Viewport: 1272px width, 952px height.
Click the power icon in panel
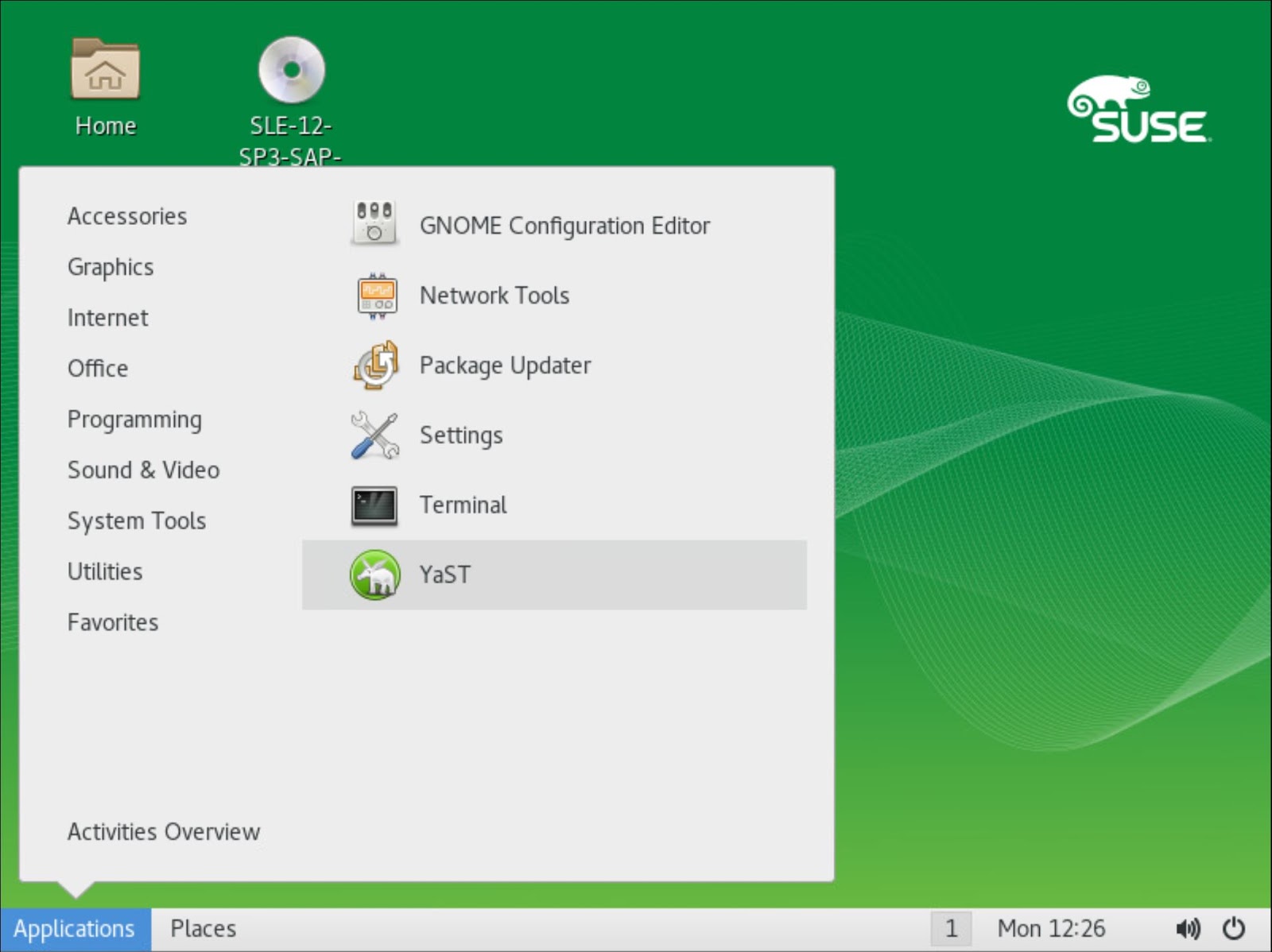(1234, 928)
